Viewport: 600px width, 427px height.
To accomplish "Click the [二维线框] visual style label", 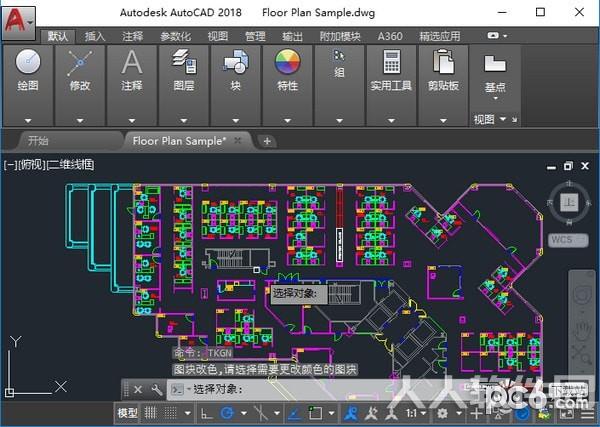I will point(70,165).
